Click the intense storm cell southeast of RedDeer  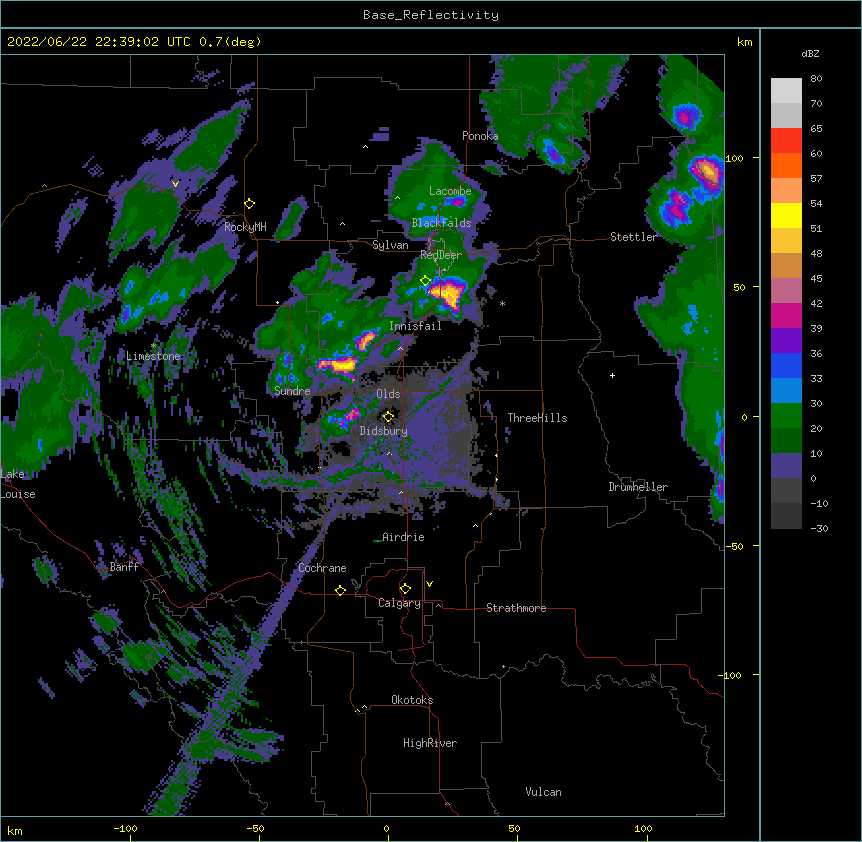point(449,293)
